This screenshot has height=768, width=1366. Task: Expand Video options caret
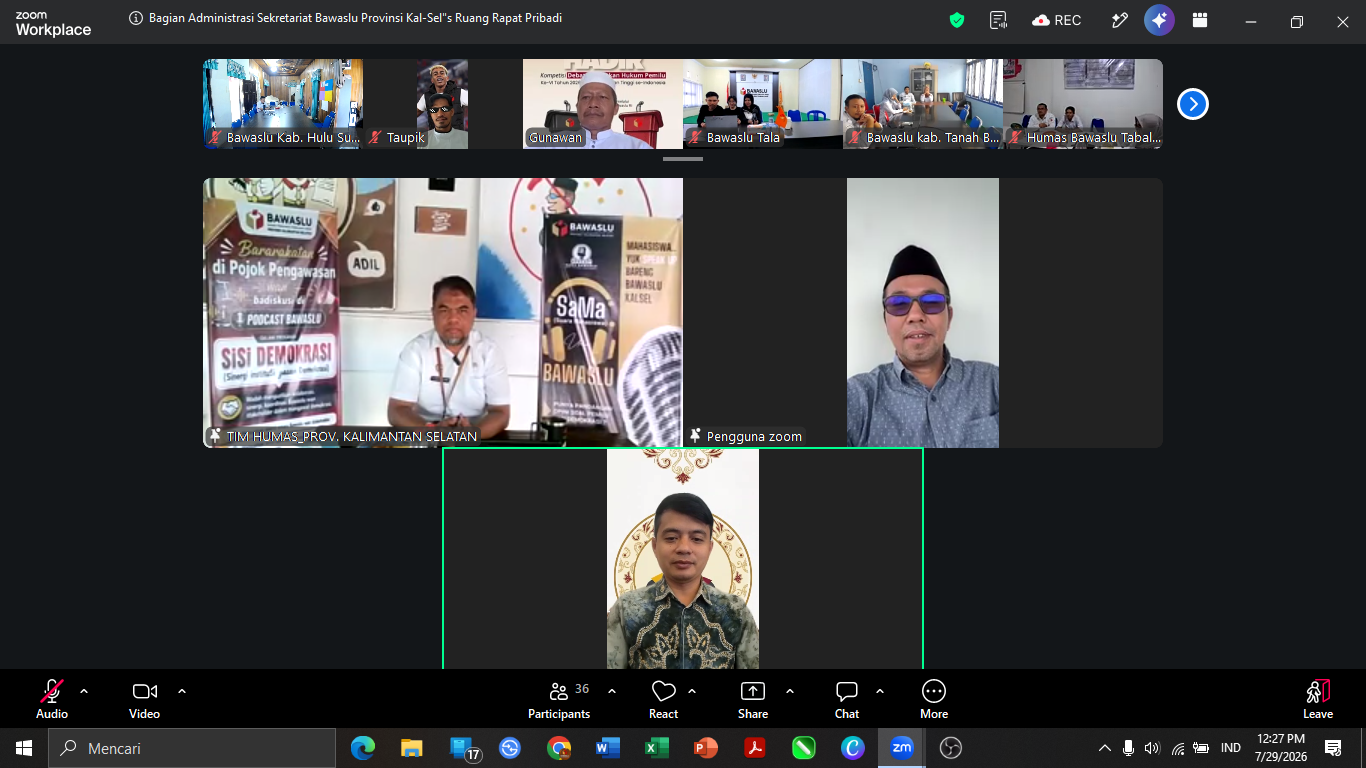(x=182, y=691)
